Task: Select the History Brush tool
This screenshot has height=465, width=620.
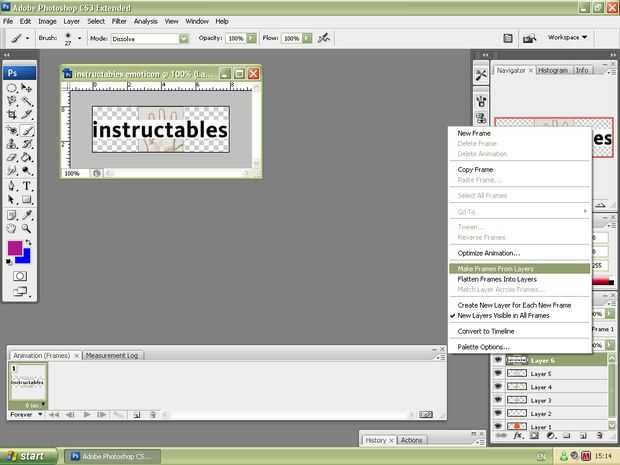Action: (x=27, y=144)
